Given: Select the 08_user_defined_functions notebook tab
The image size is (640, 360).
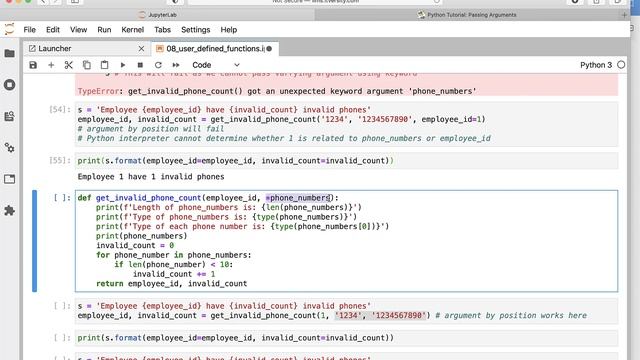Looking at the screenshot, I should click(x=215, y=49).
